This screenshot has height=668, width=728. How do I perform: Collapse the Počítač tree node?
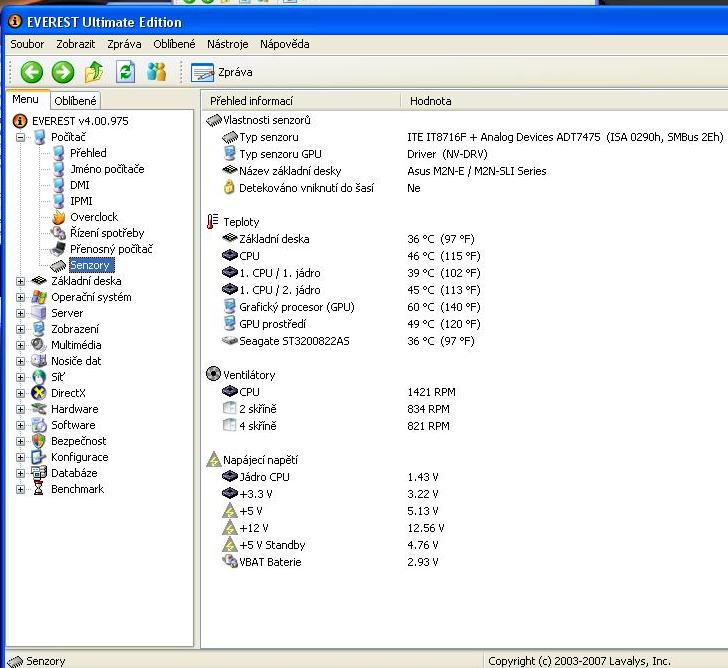click(x=20, y=137)
